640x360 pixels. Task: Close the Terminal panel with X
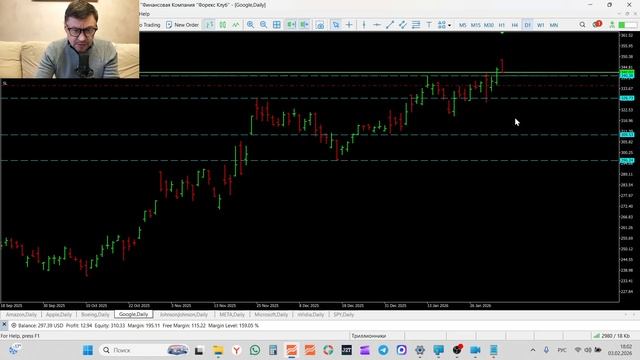click(x=4, y=325)
